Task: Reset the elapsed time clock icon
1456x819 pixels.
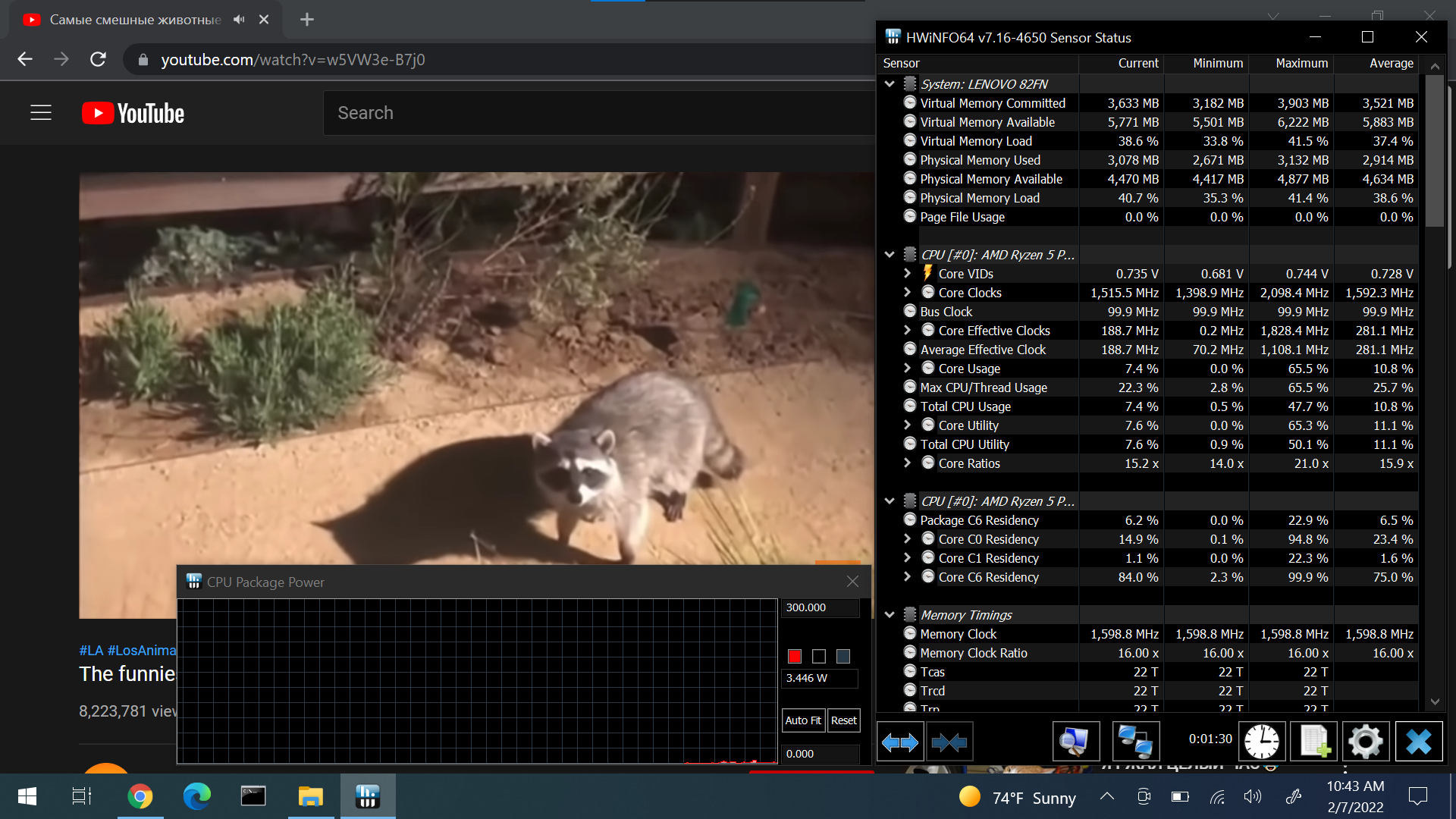Action: pos(1262,742)
